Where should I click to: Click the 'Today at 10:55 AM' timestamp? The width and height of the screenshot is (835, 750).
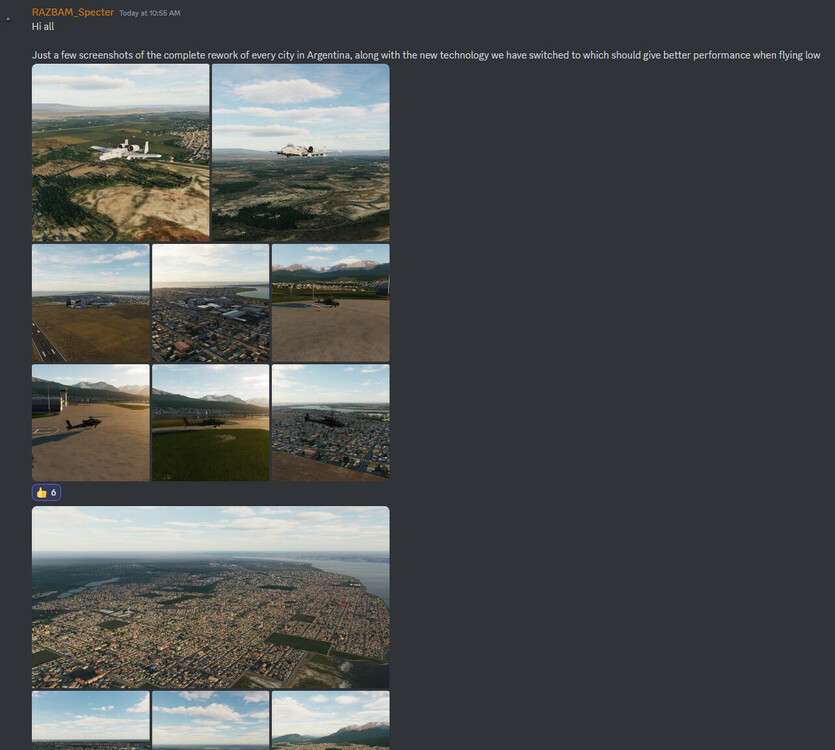tap(150, 13)
